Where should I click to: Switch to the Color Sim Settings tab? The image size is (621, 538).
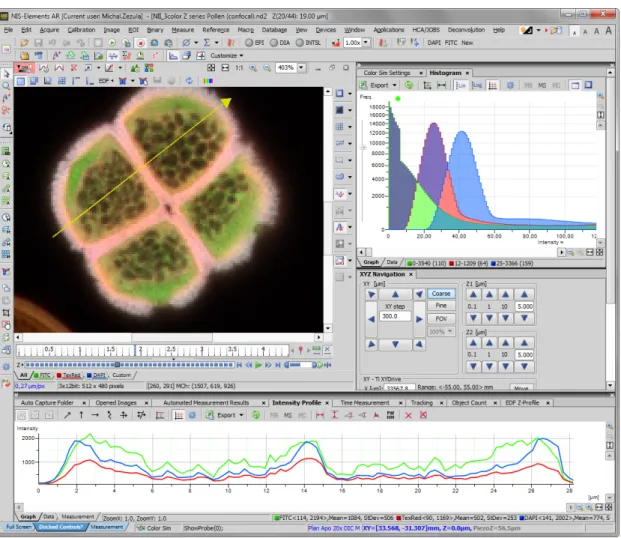(x=387, y=73)
